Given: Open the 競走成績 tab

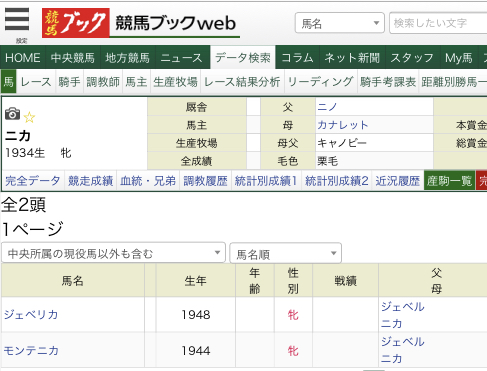Looking at the screenshot, I should point(91,181).
